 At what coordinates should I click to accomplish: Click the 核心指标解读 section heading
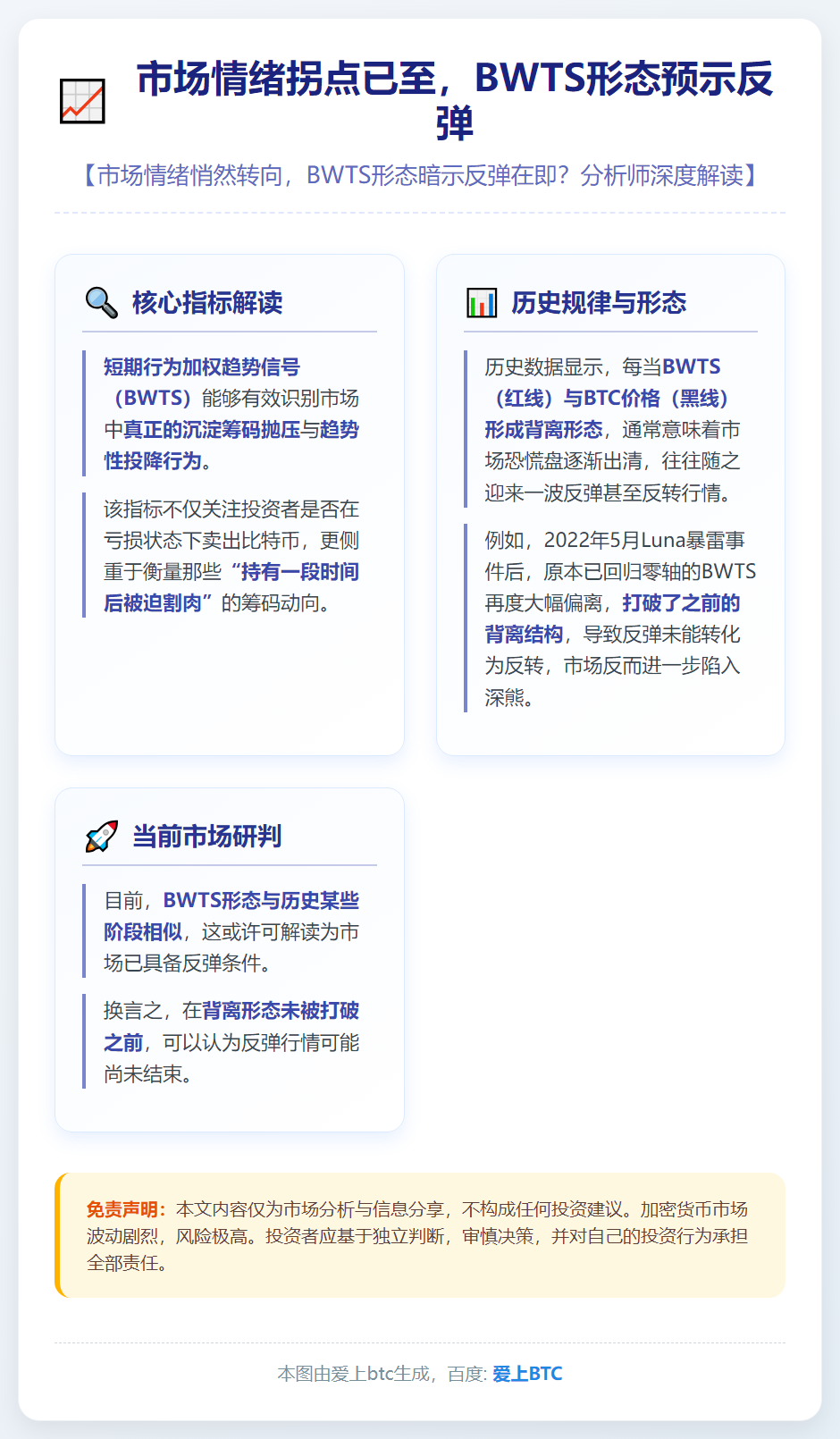pos(207,303)
